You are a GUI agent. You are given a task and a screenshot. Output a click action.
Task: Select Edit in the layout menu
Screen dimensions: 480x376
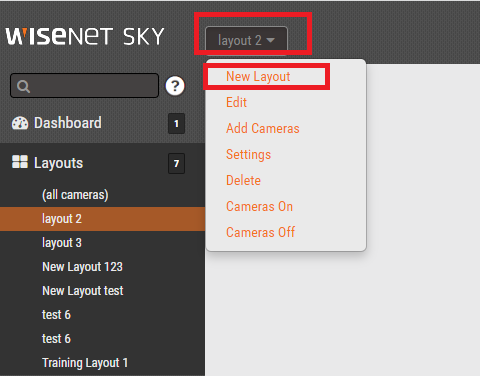tap(236, 102)
